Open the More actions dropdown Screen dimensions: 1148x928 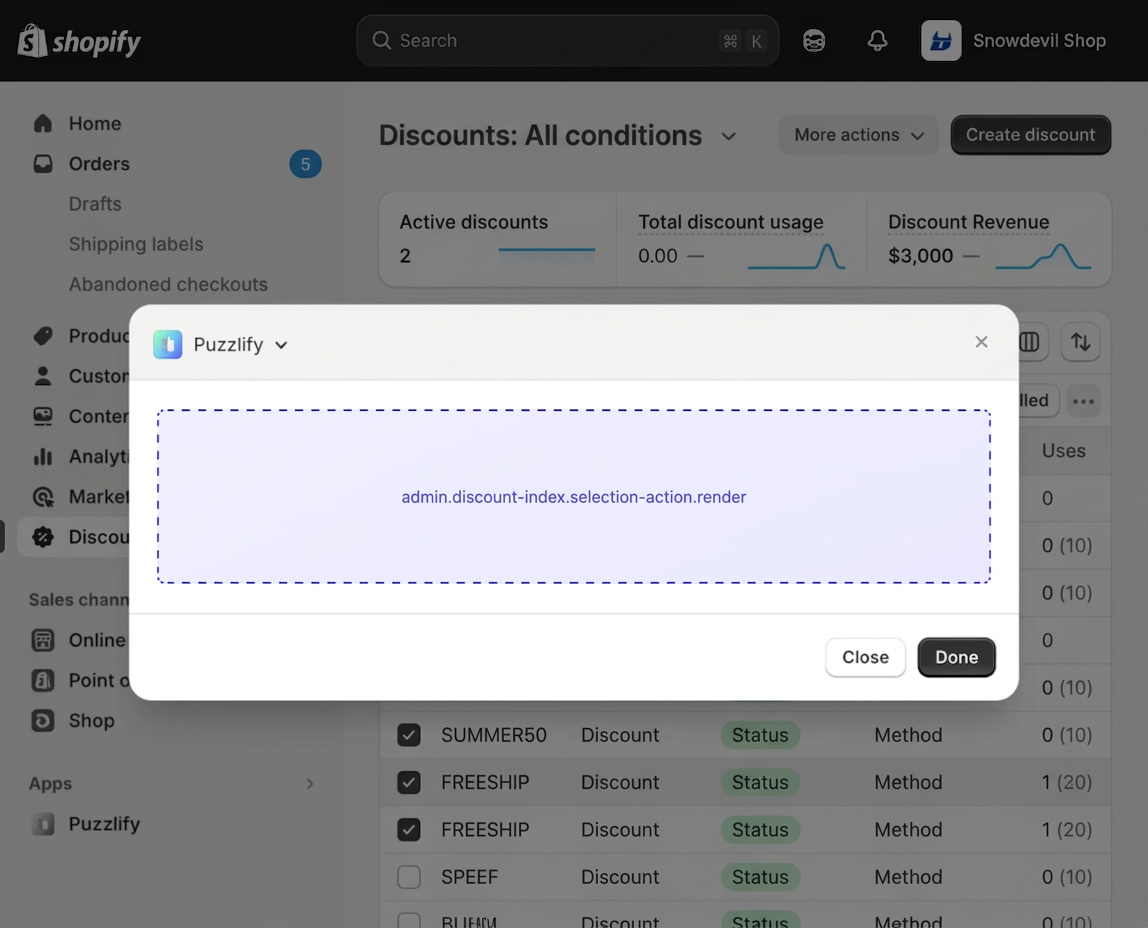pyautogui.click(x=858, y=135)
